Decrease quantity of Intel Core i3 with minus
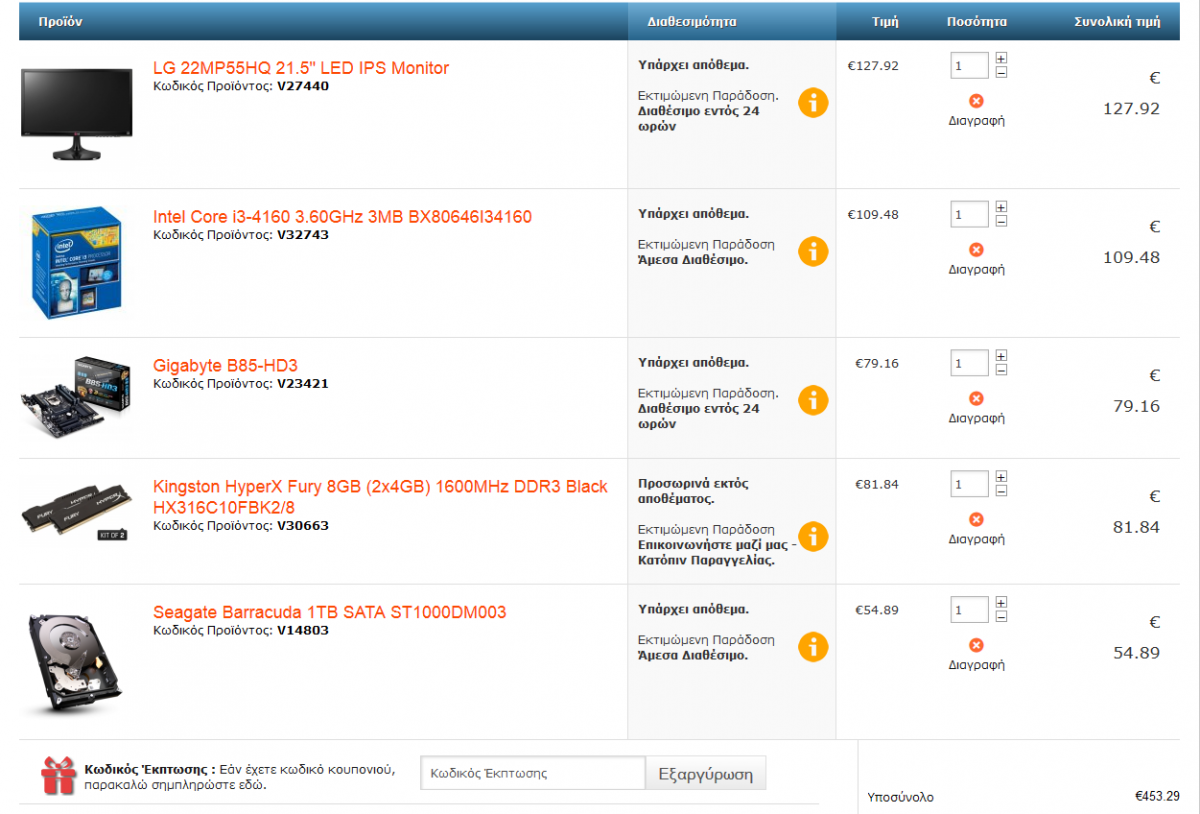The image size is (1200, 814). (1001, 221)
